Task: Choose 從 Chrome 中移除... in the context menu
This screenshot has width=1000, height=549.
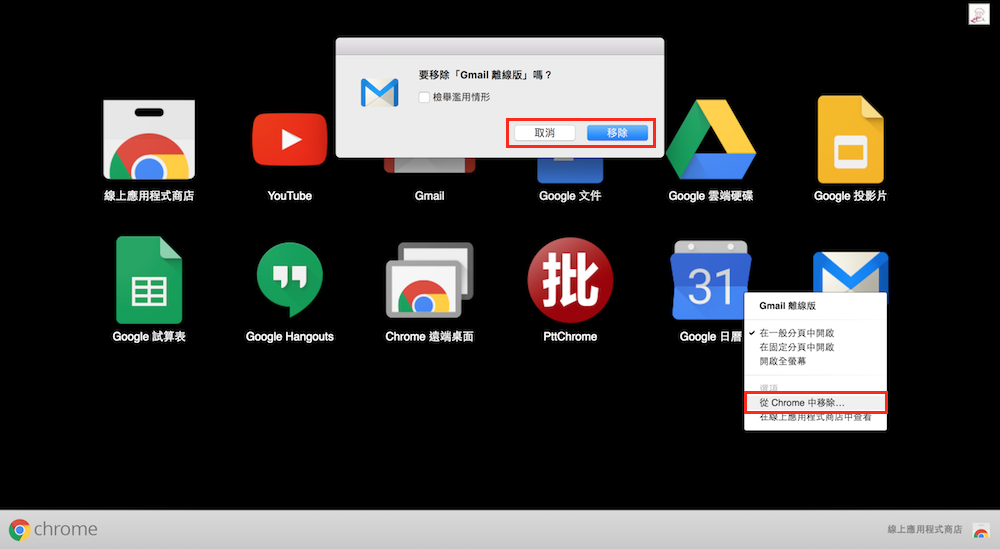Action: click(x=815, y=403)
